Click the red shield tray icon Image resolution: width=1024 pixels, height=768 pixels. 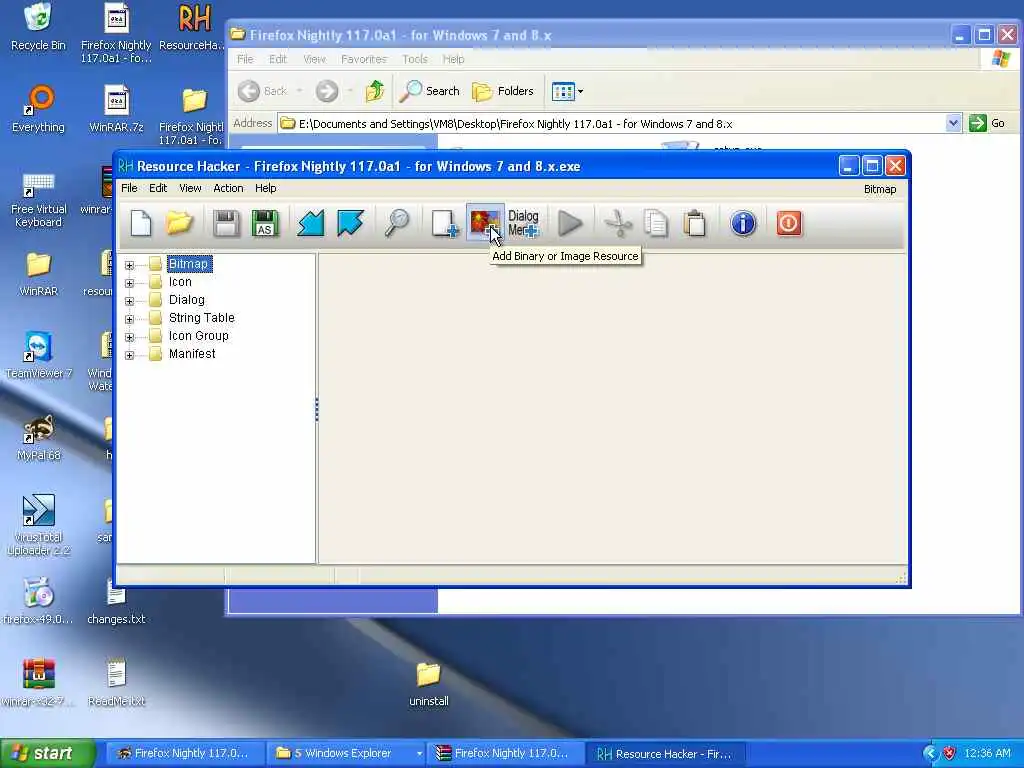949,754
